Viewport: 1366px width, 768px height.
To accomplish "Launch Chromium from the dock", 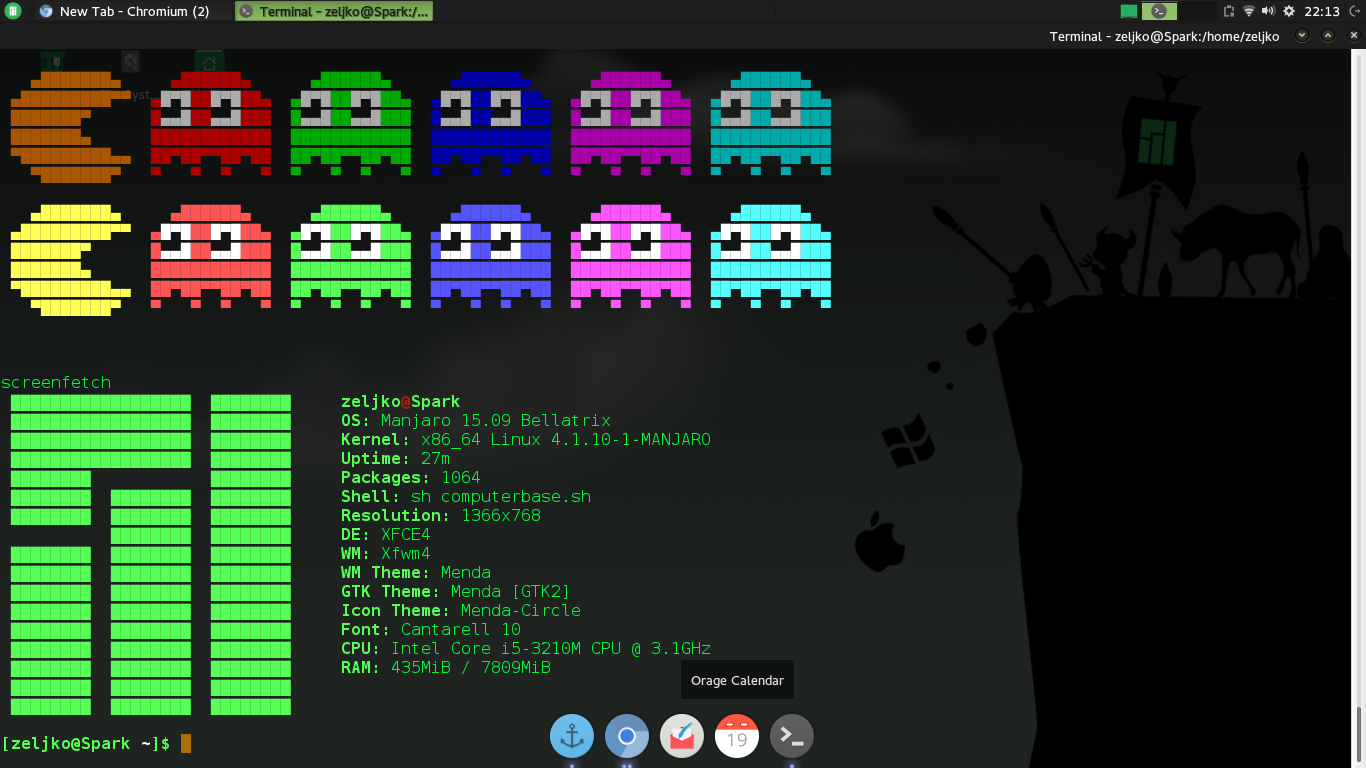I will coord(627,738).
